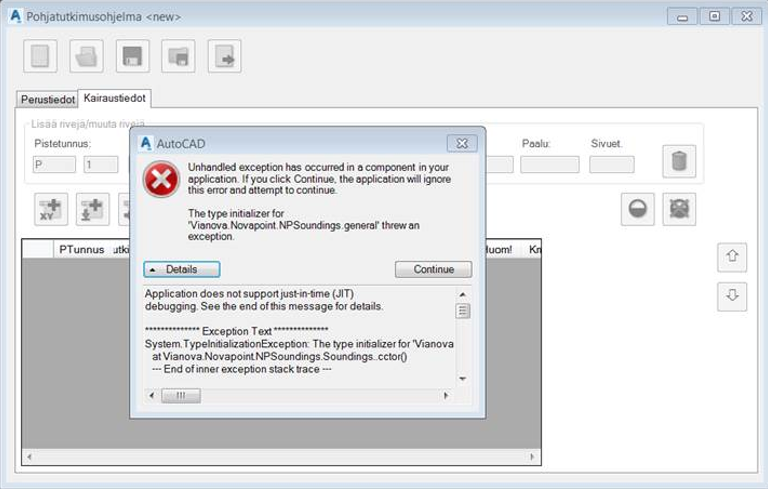The width and height of the screenshot is (768, 489).
Task: Click the vertical scrollbar thumb in details
Action: tap(462, 311)
